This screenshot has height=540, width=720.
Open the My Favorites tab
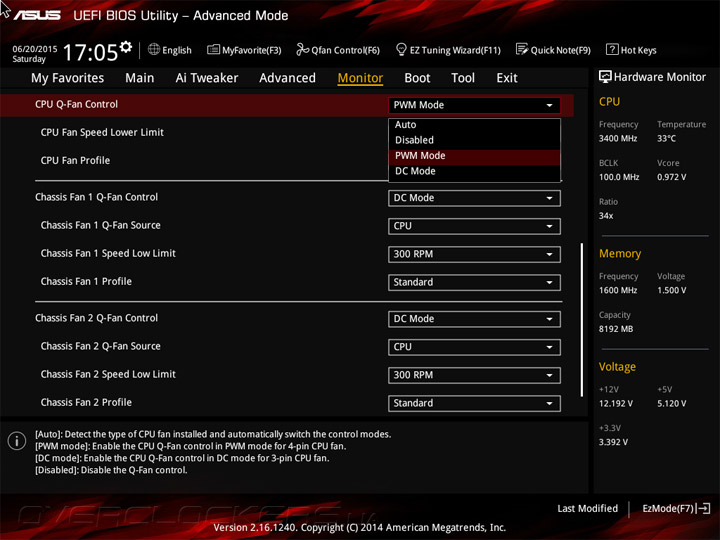[x=68, y=78]
